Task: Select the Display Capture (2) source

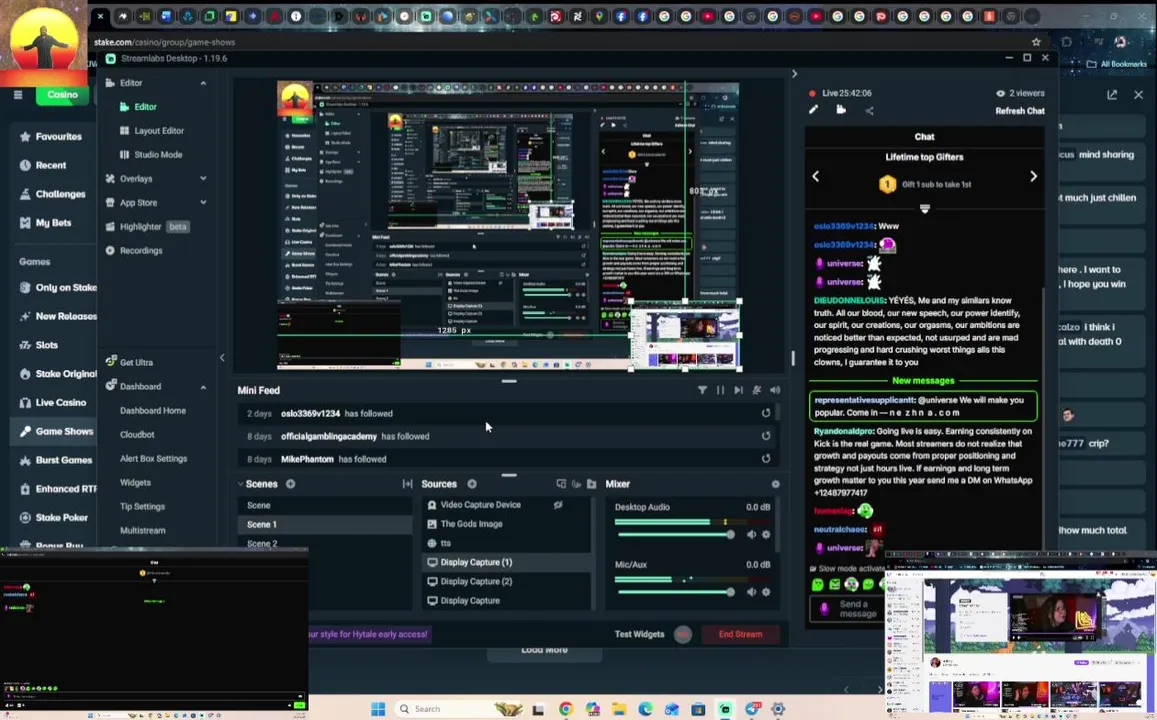Action: pos(506,581)
